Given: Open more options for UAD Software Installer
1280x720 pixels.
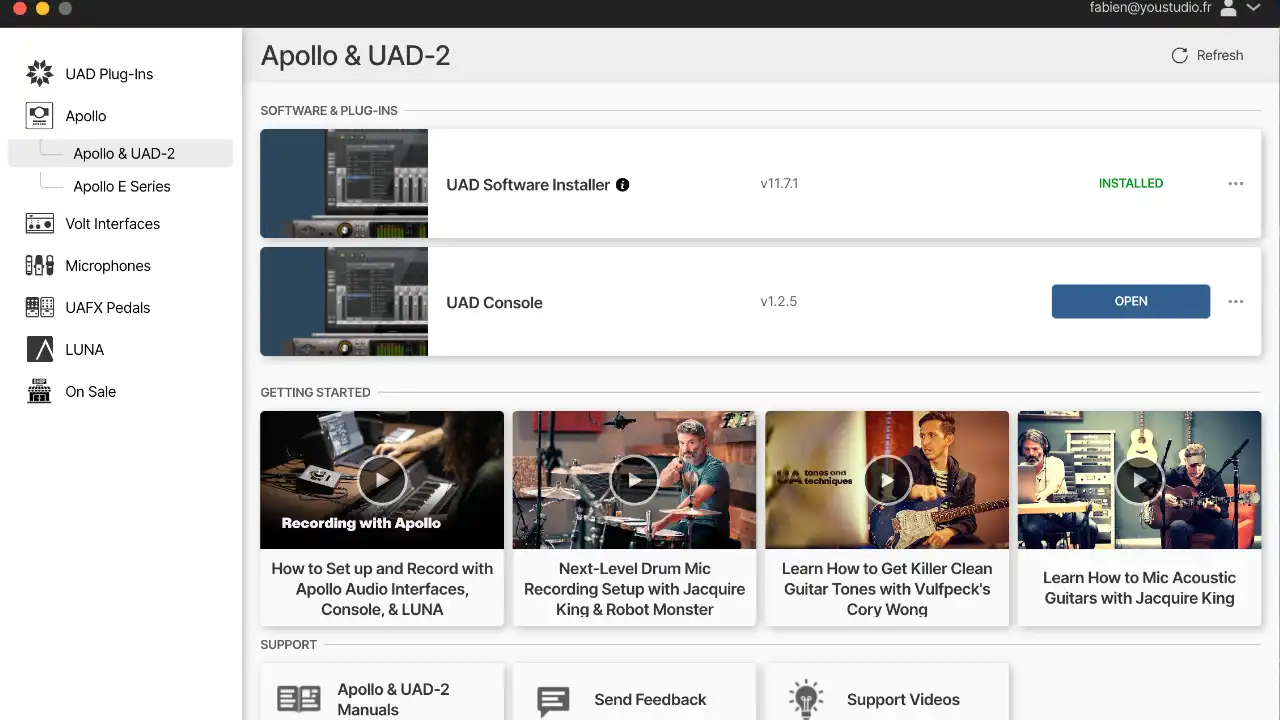Looking at the screenshot, I should tap(1236, 183).
